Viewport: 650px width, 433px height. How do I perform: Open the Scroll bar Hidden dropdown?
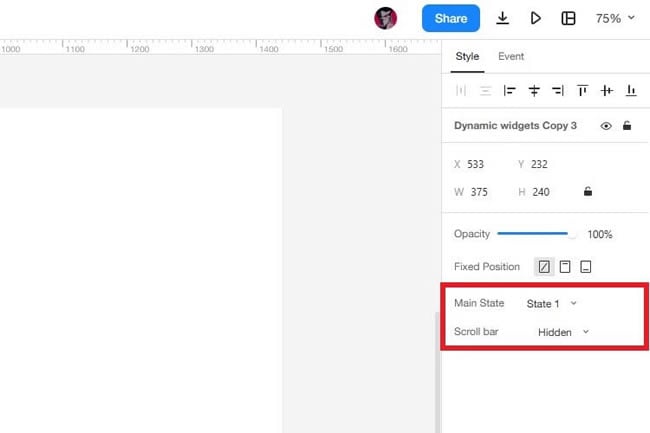(x=563, y=332)
